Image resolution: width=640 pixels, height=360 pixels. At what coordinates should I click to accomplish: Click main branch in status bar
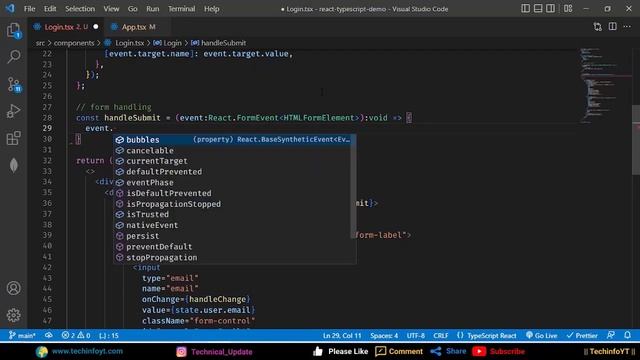[x=22, y=336]
